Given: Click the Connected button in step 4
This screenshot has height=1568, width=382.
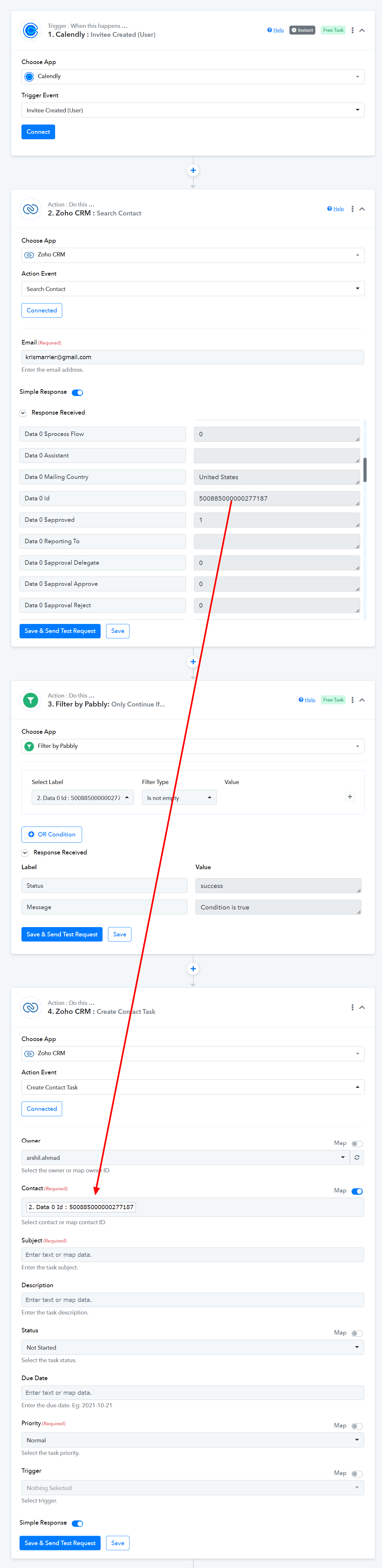Looking at the screenshot, I should point(42,1109).
